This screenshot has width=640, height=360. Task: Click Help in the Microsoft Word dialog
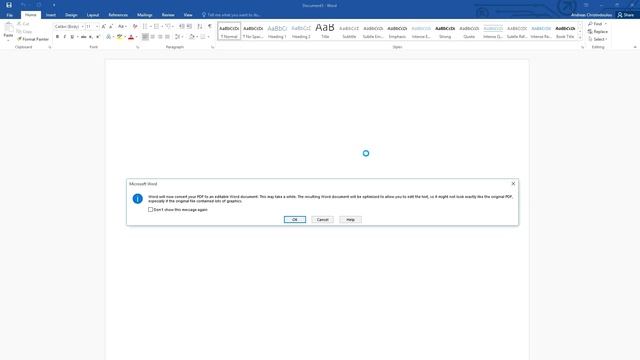click(x=350, y=220)
